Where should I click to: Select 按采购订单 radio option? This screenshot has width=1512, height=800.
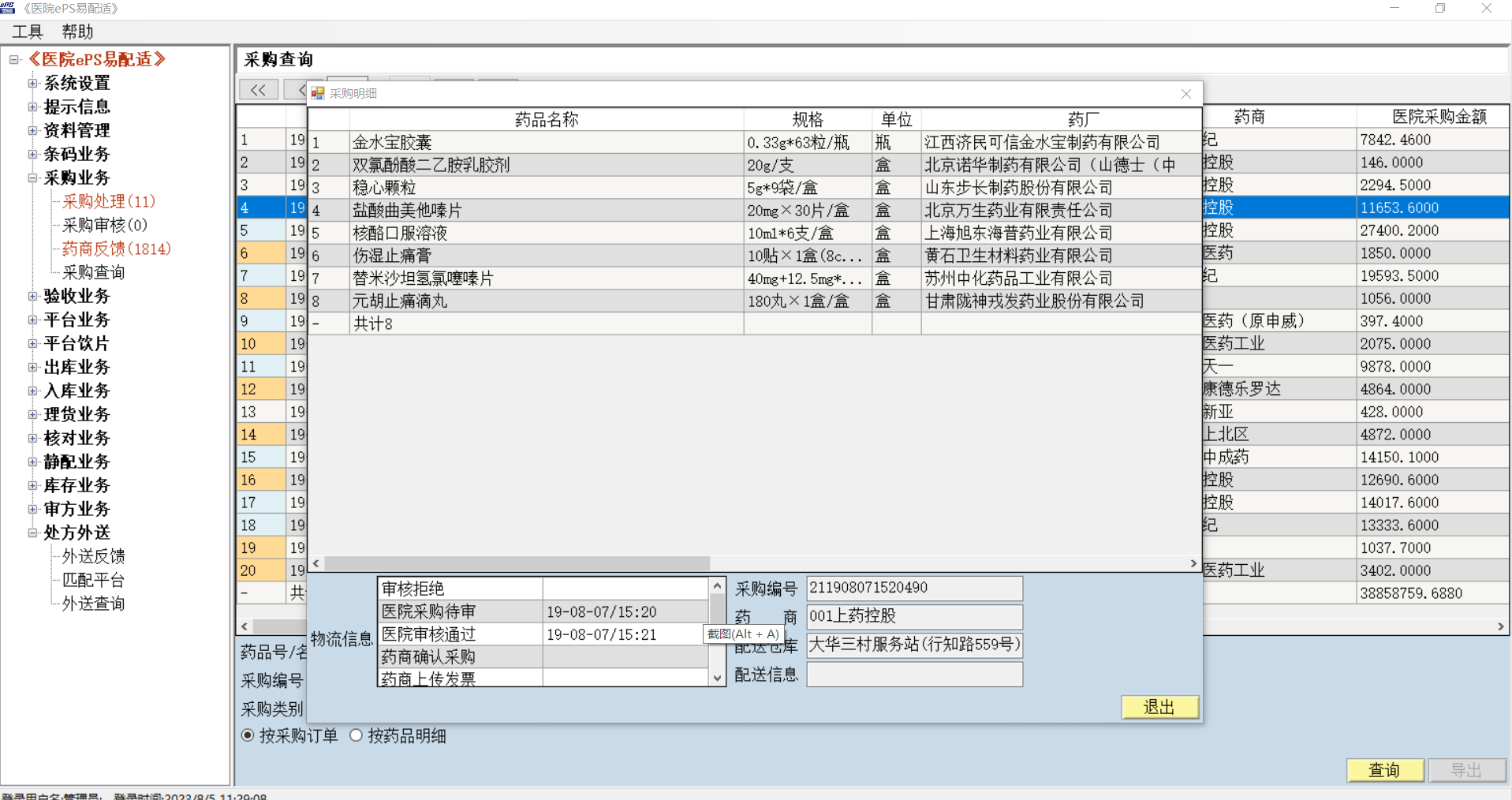248,735
